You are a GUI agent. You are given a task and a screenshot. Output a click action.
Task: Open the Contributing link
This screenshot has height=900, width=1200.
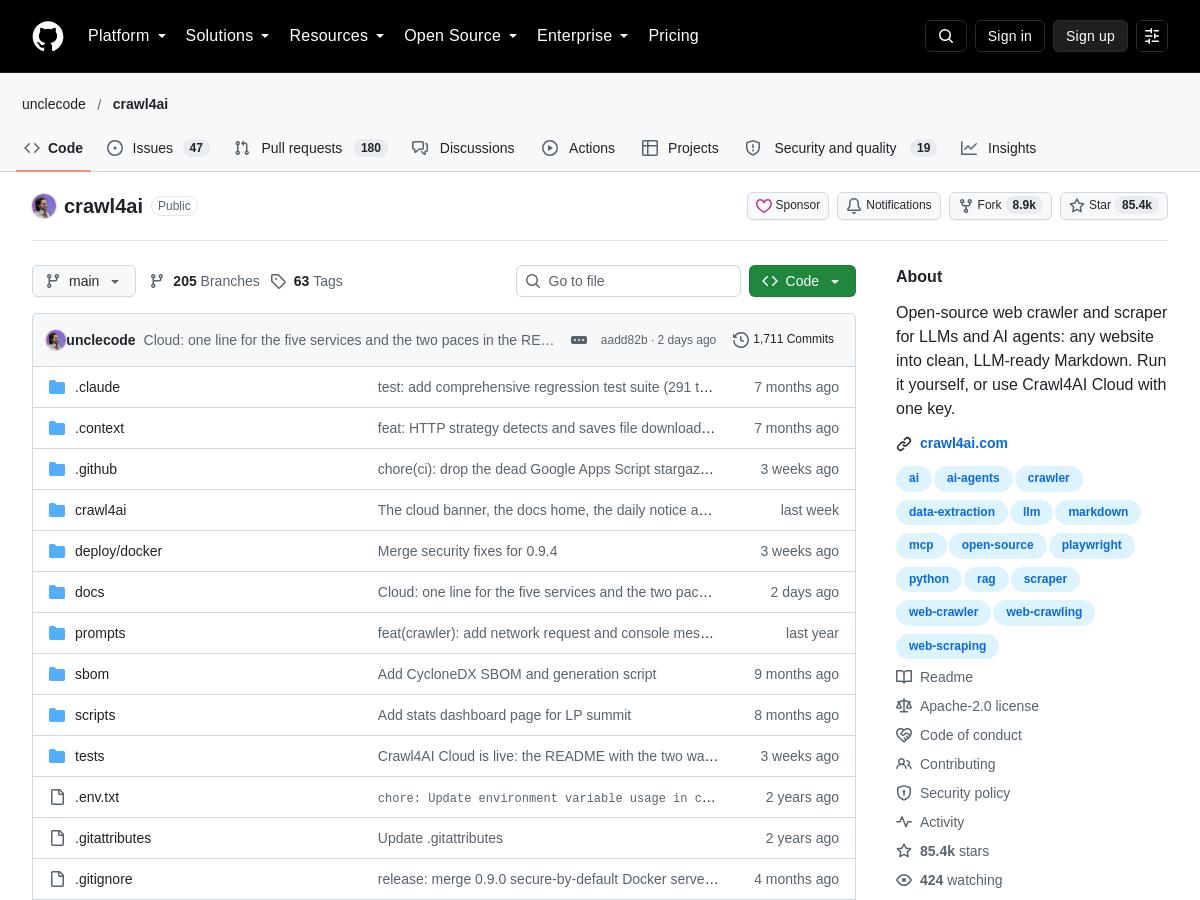(x=958, y=764)
